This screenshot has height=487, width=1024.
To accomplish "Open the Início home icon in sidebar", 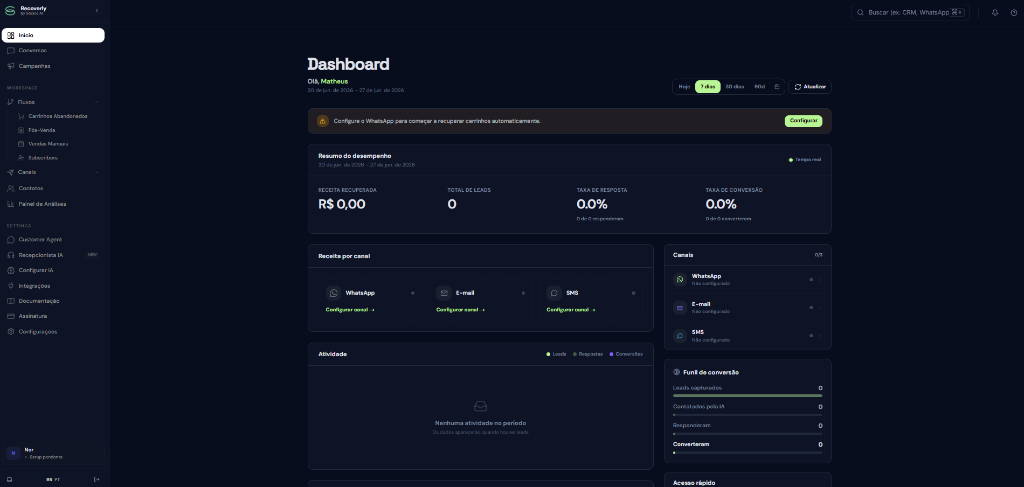I will coord(10,35).
